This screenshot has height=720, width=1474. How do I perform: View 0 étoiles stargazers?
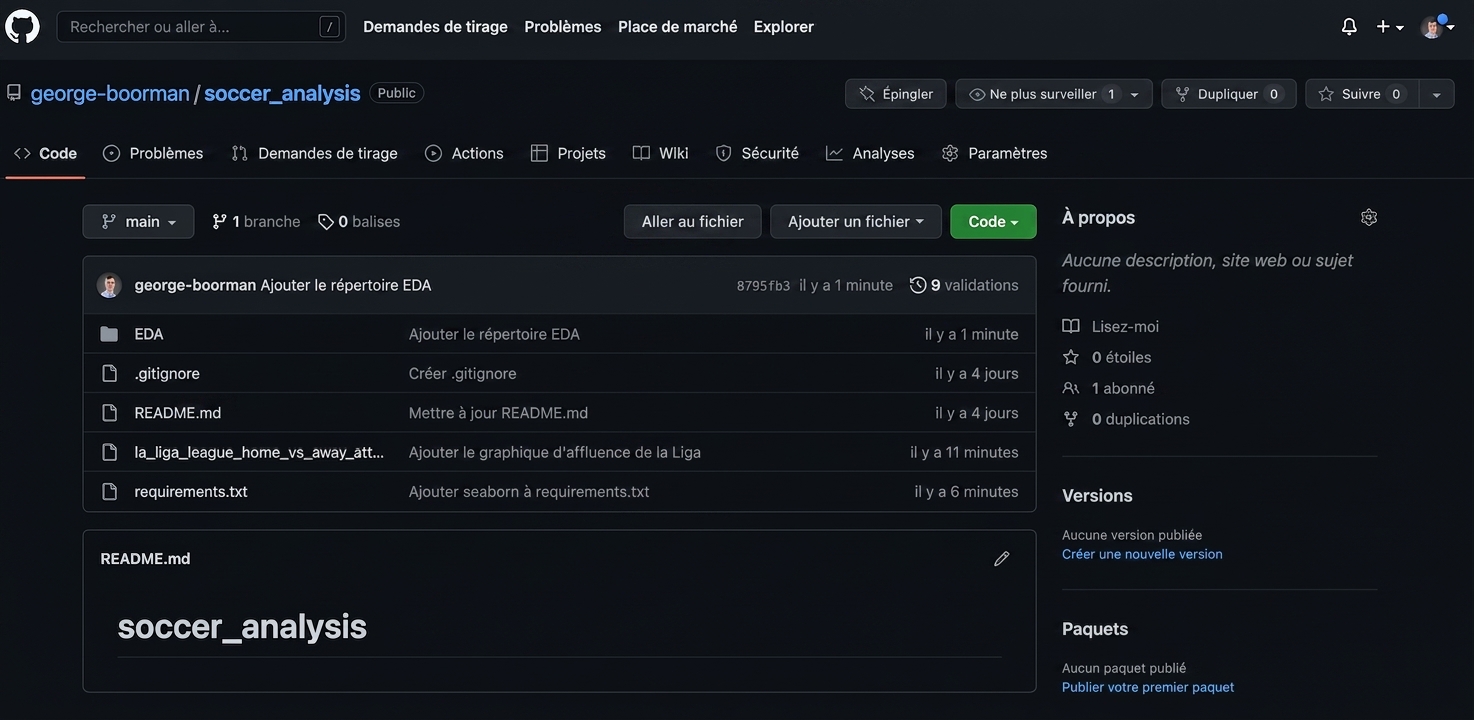coord(1107,357)
